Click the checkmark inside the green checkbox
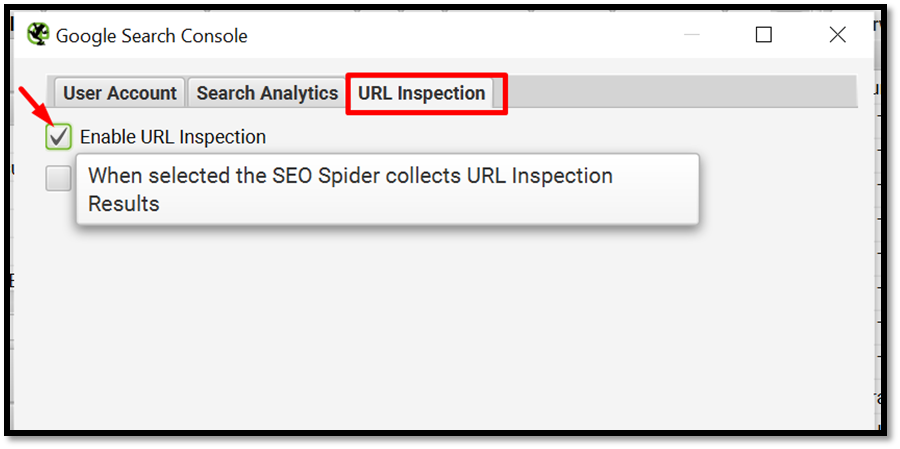The width and height of the screenshot is (900, 449). 59,137
